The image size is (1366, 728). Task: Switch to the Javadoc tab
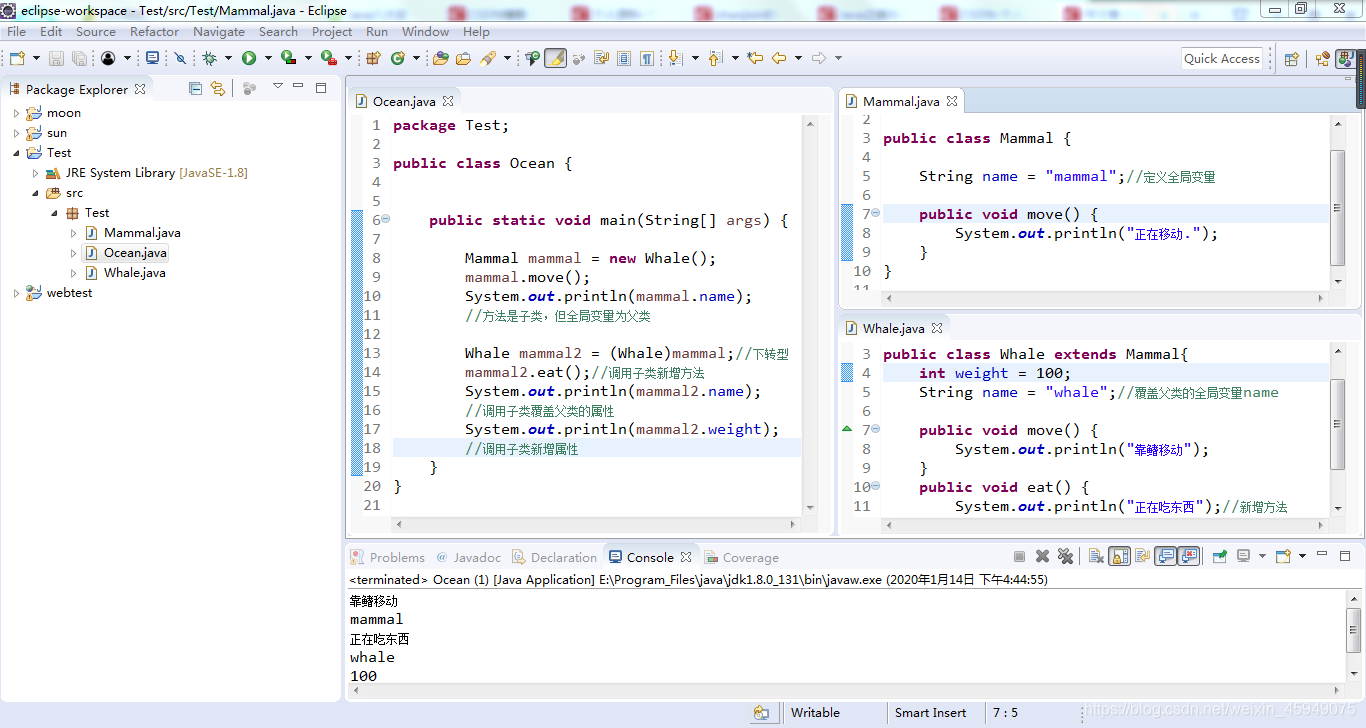pyautogui.click(x=468, y=558)
